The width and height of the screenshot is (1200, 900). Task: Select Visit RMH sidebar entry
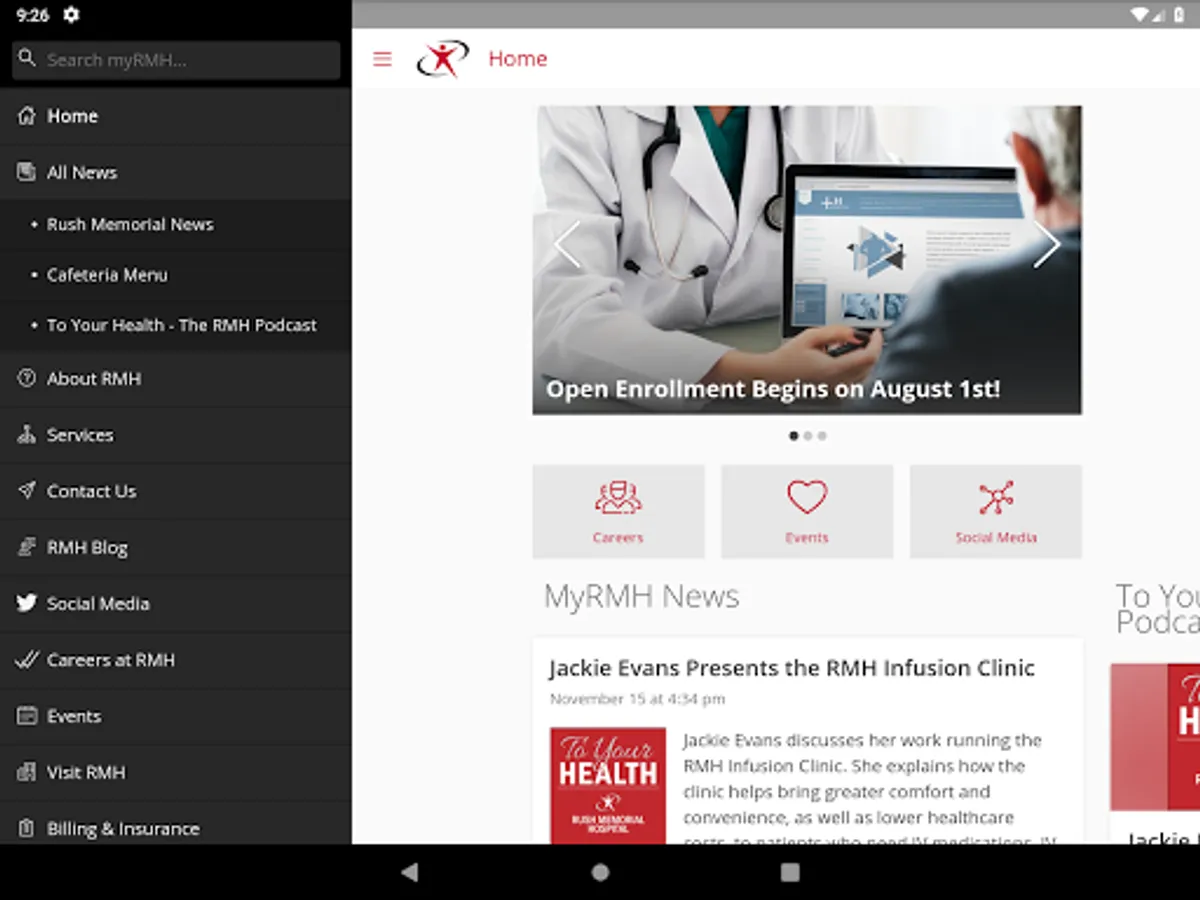(x=175, y=772)
